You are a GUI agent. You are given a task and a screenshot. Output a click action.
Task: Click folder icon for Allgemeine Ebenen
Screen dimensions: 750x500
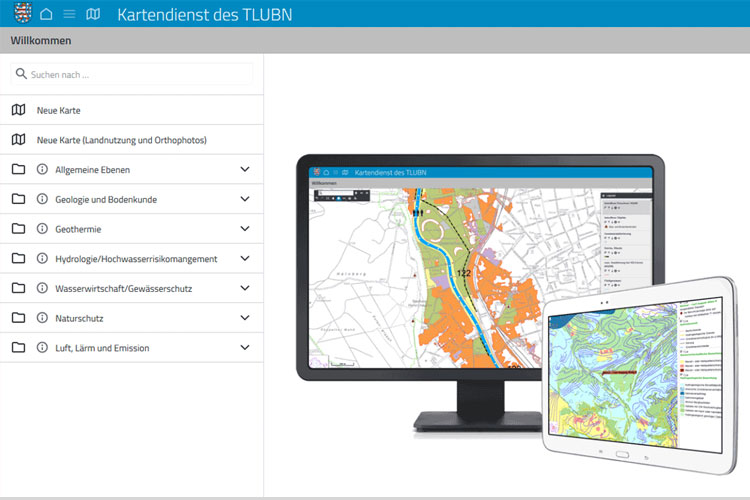19,169
